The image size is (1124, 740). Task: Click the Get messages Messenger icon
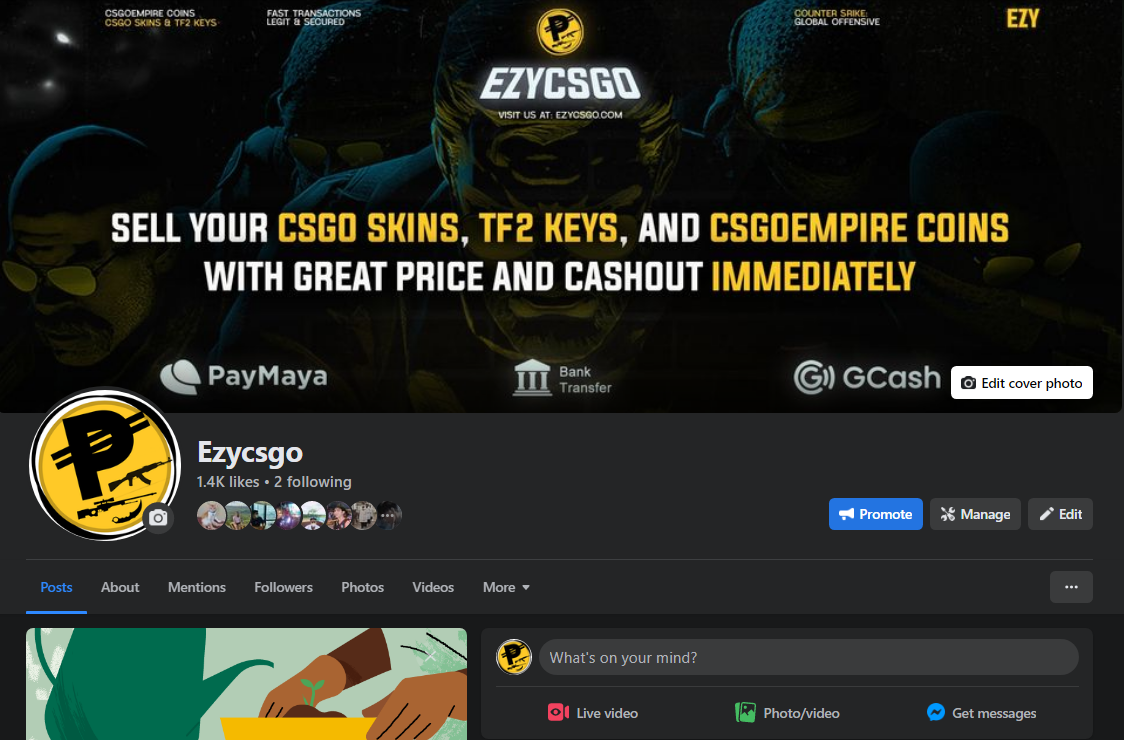[935, 712]
